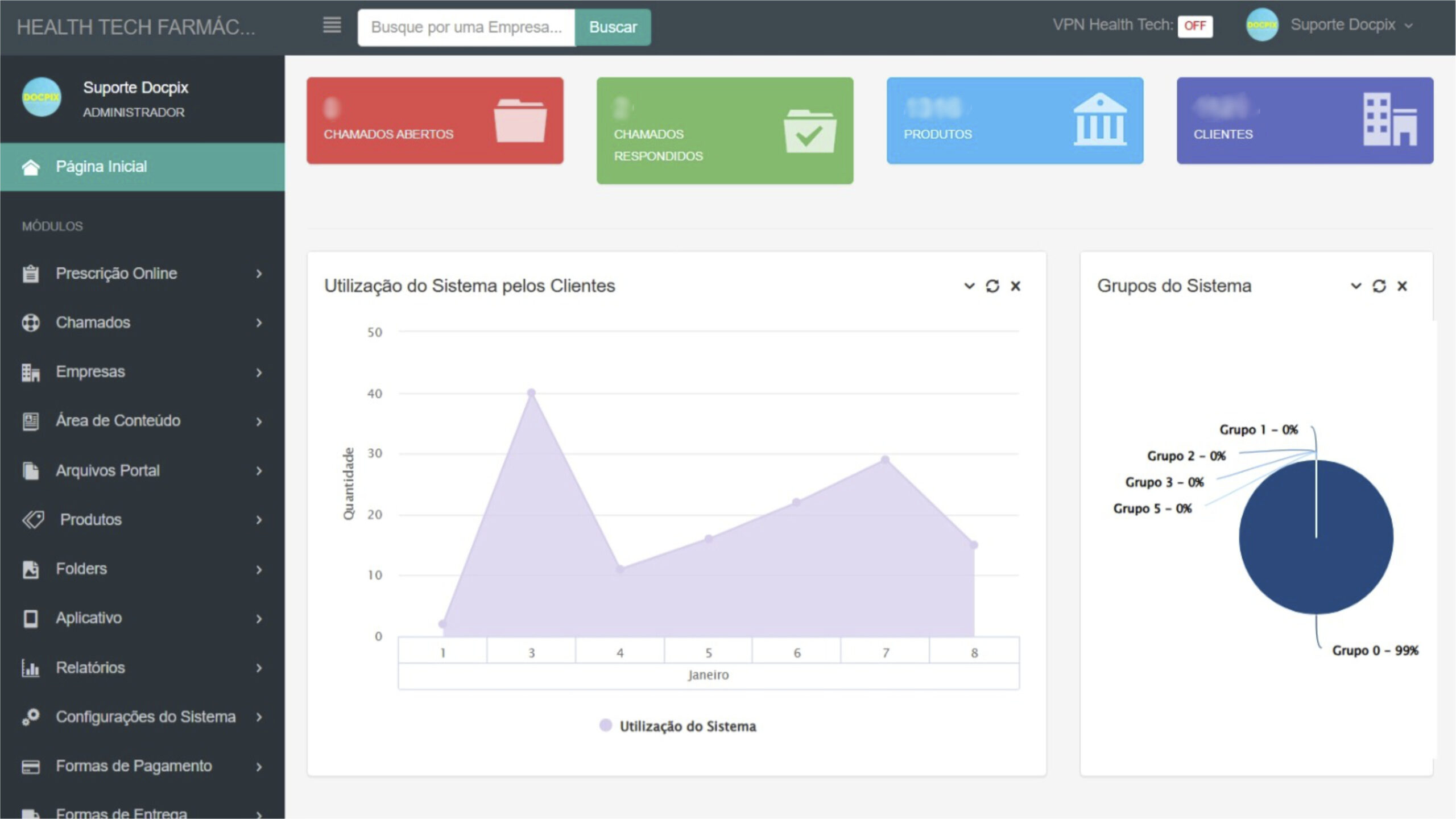Toggle the Utilização do Sistema legend series
This screenshot has height=819, width=1456.
pos(678,726)
